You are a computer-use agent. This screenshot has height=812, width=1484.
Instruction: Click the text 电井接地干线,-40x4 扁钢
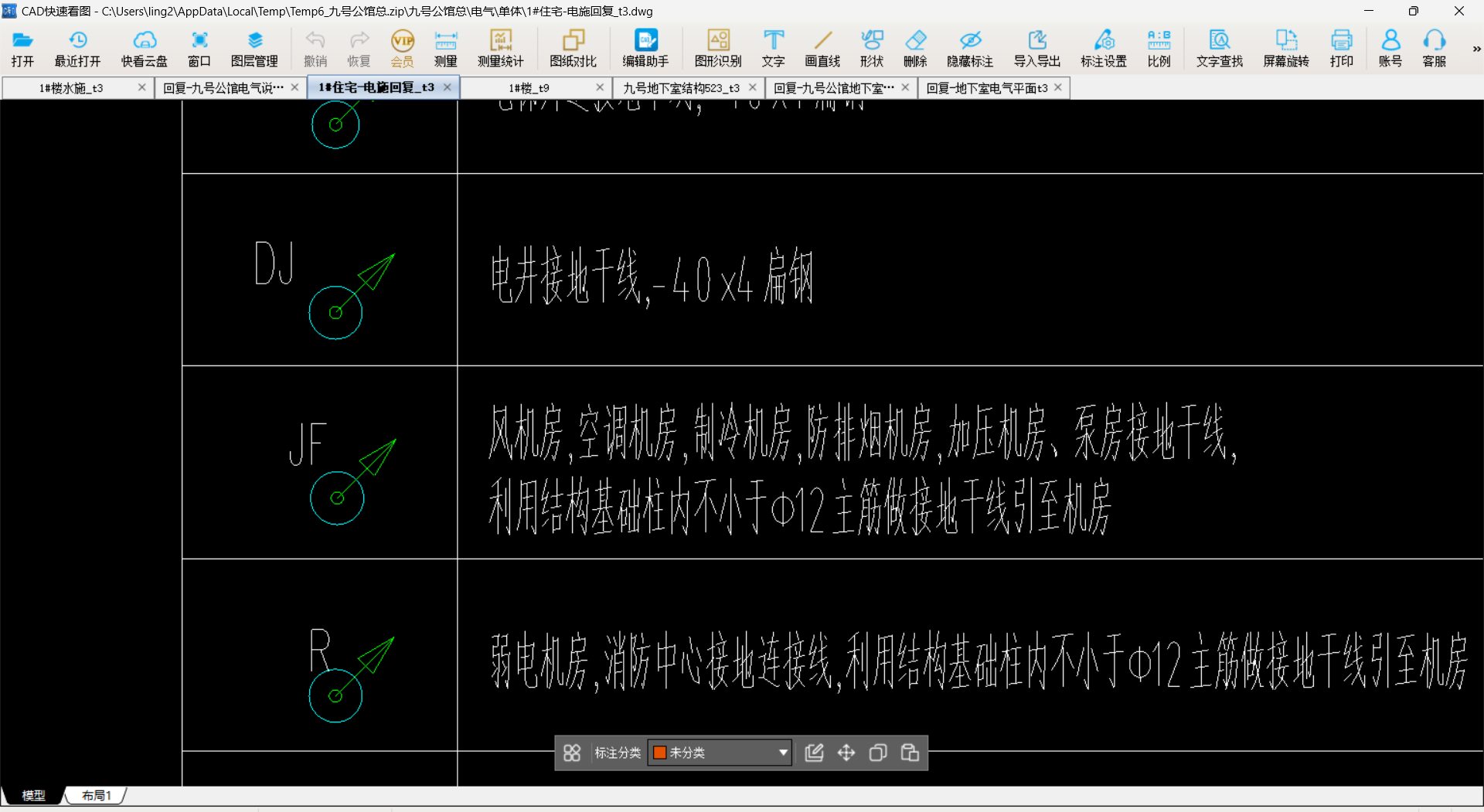click(x=652, y=277)
